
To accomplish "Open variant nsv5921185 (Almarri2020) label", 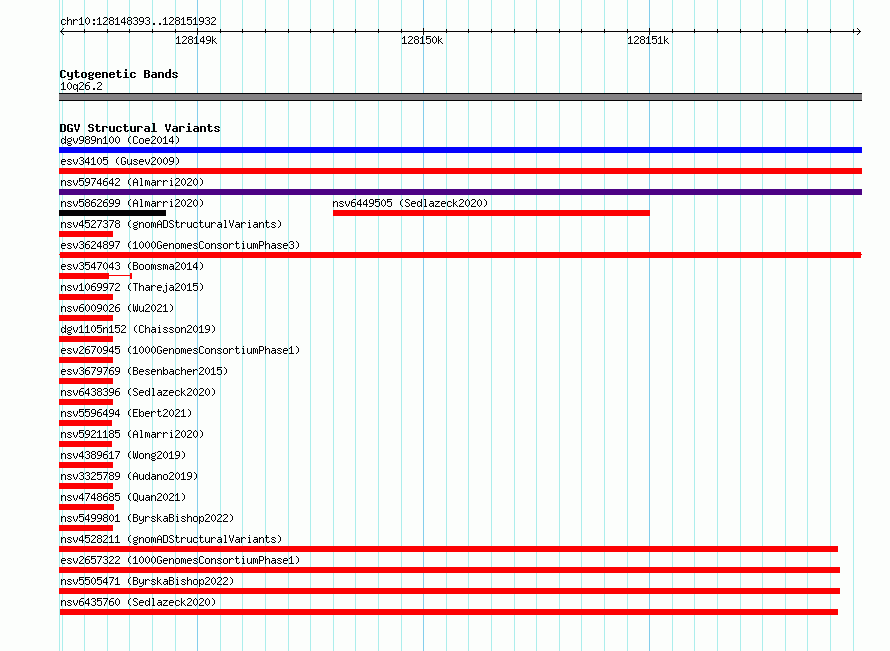I will click(132, 434).
